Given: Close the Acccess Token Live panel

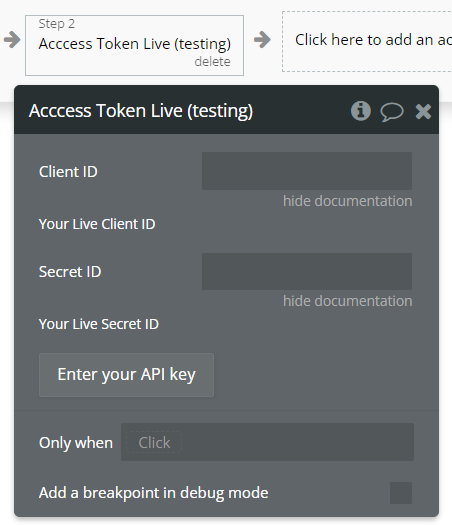Looking at the screenshot, I should pyautogui.click(x=423, y=111).
